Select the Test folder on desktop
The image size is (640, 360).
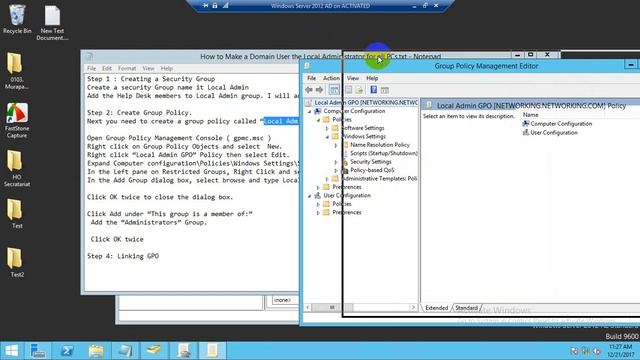click(17, 214)
